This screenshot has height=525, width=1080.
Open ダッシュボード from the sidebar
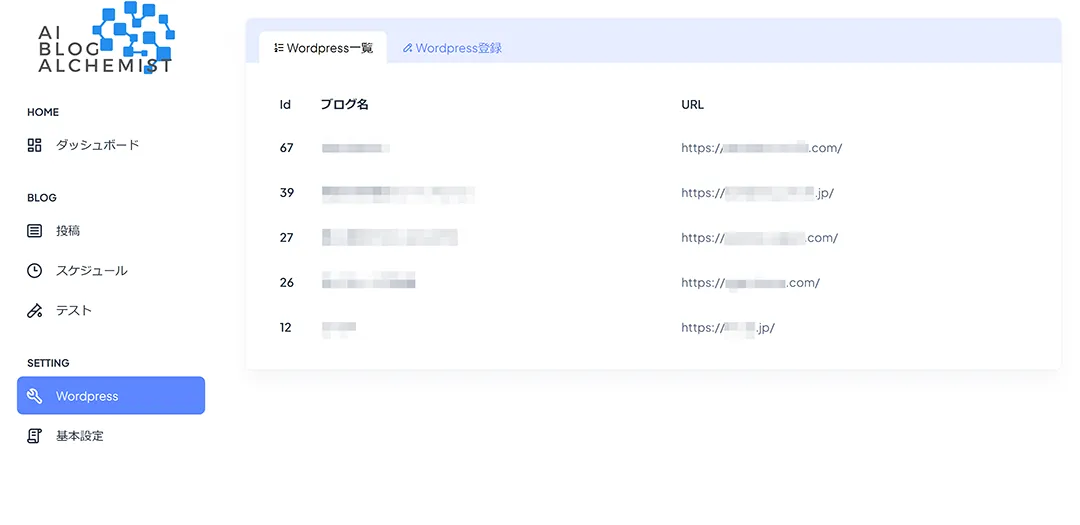[x=97, y=145]
